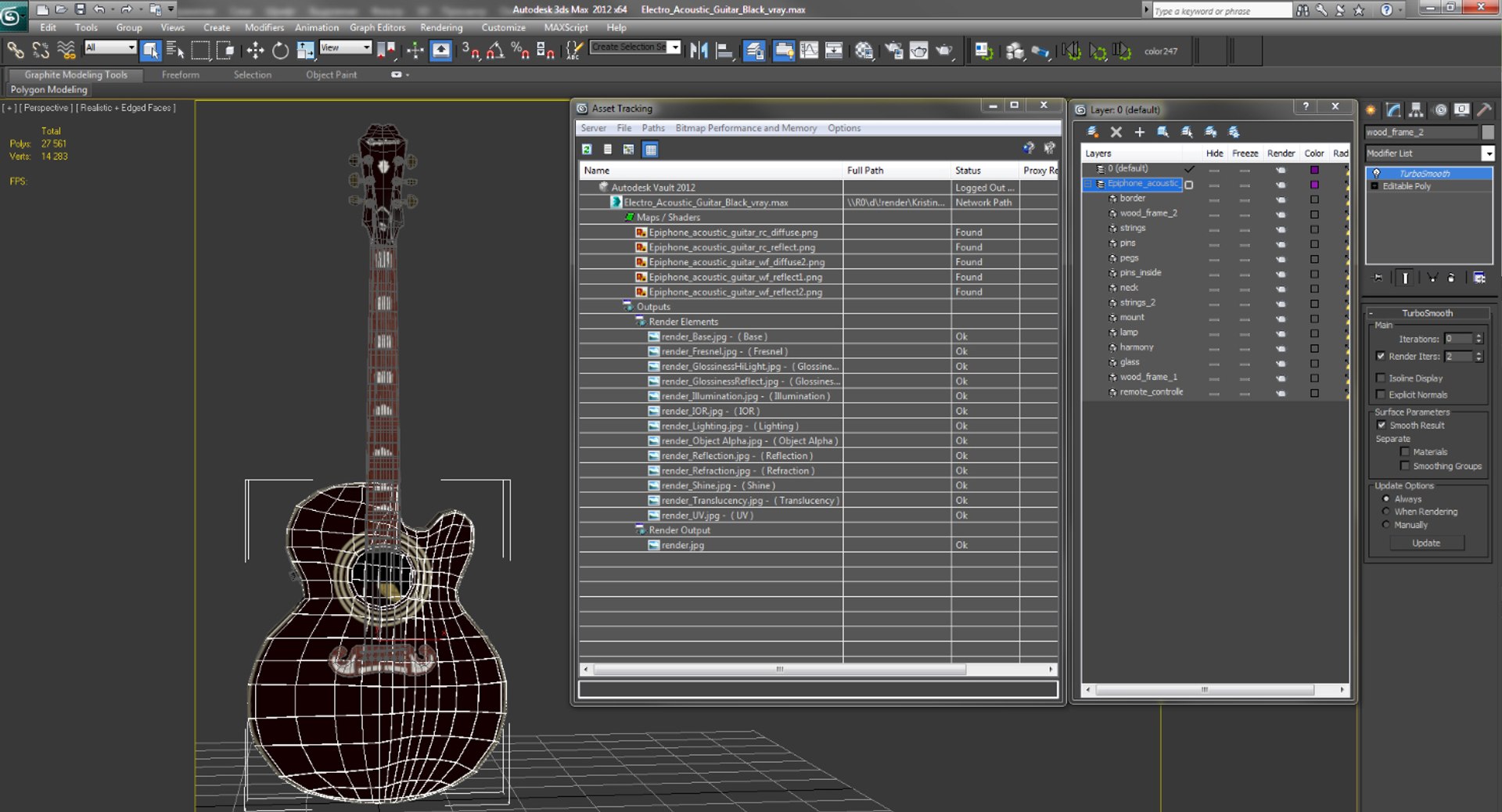Click the keyword search field
1502x812 pixels.
(x=1221, y=11)
